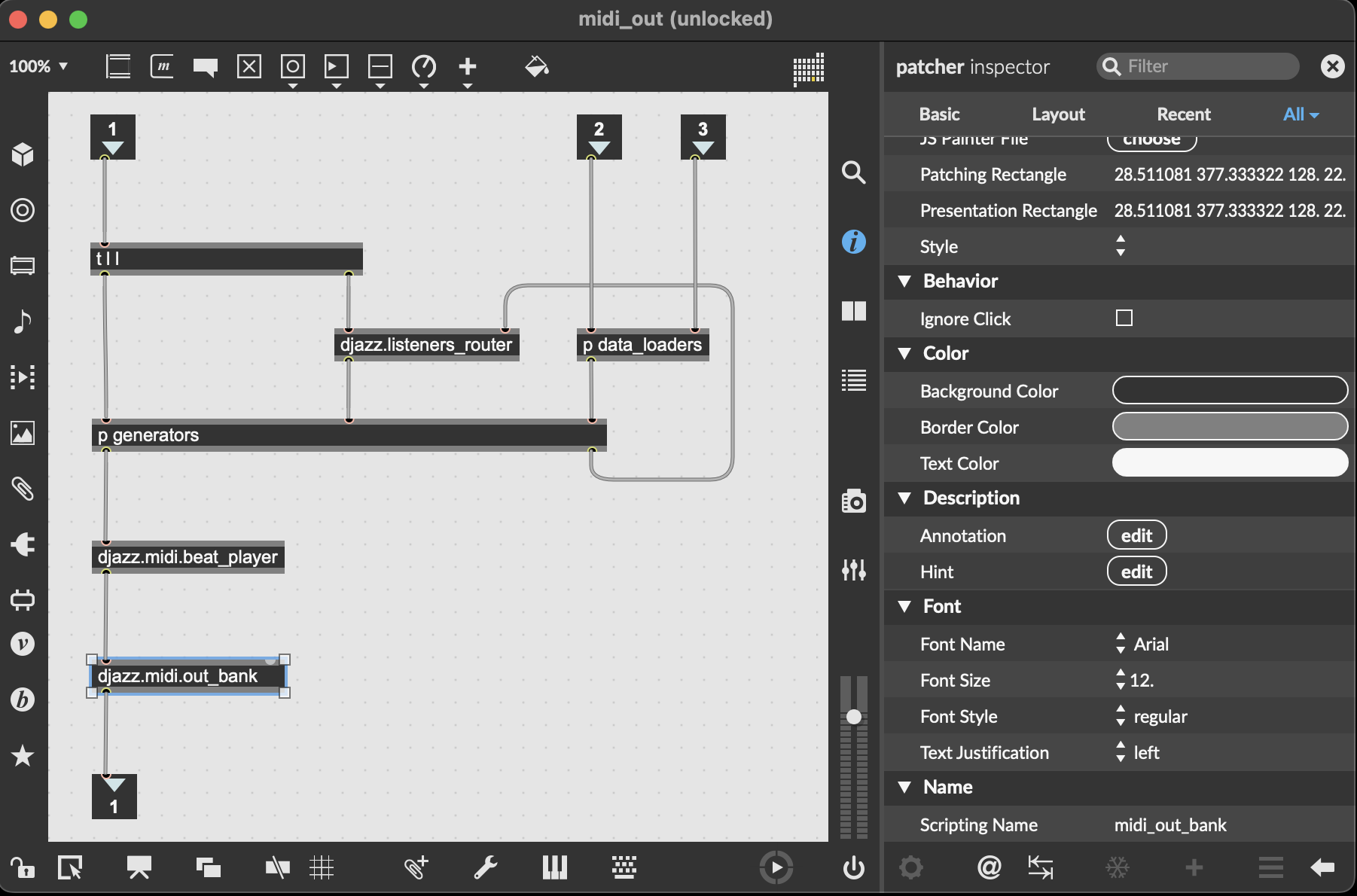Add a new object box from toolbar
The width and height of the screenshot is (1357, 896).
[118, 67]
